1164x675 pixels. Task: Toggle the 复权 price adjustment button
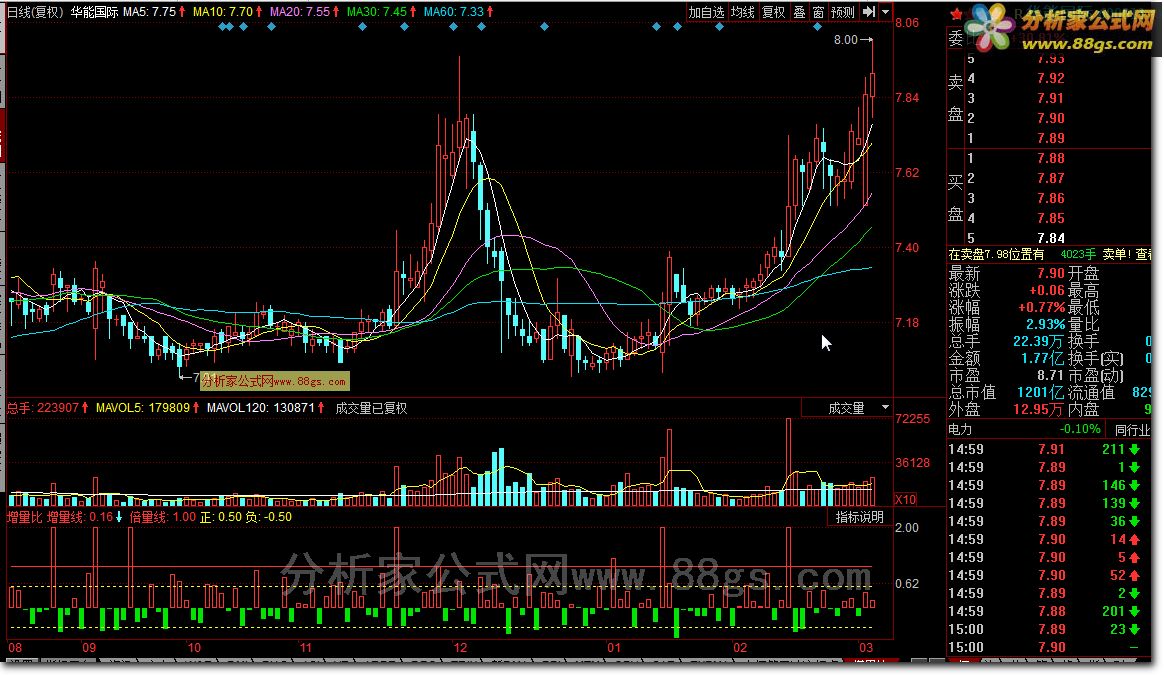pos(774,12)
